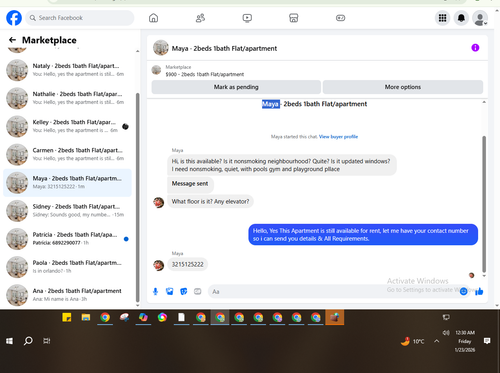The image size is (500, 373).
Task: Click the conversation list scroll-down arrow
Action: coord(138,305)
